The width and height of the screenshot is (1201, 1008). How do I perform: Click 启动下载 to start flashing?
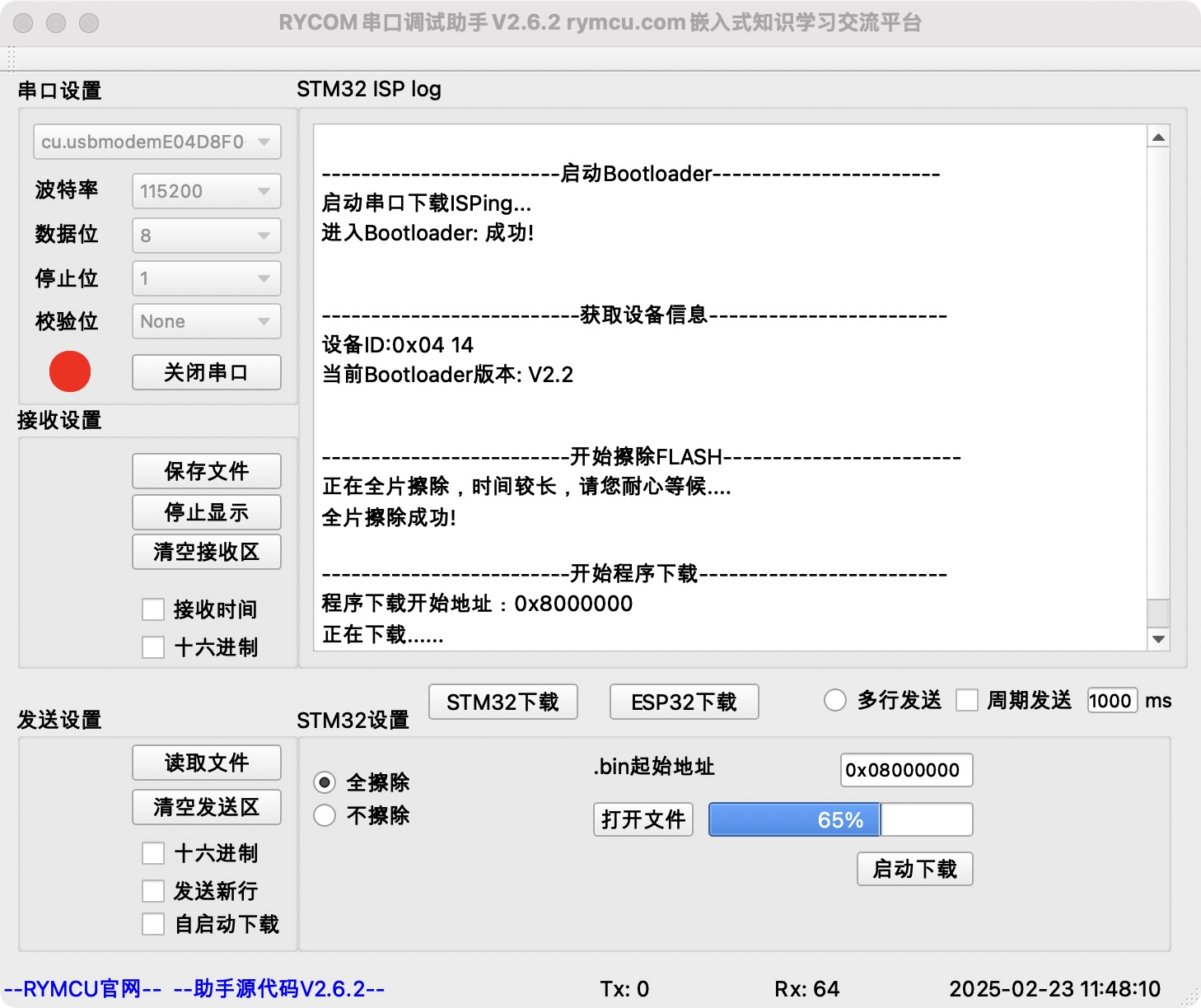coord(914,868)
